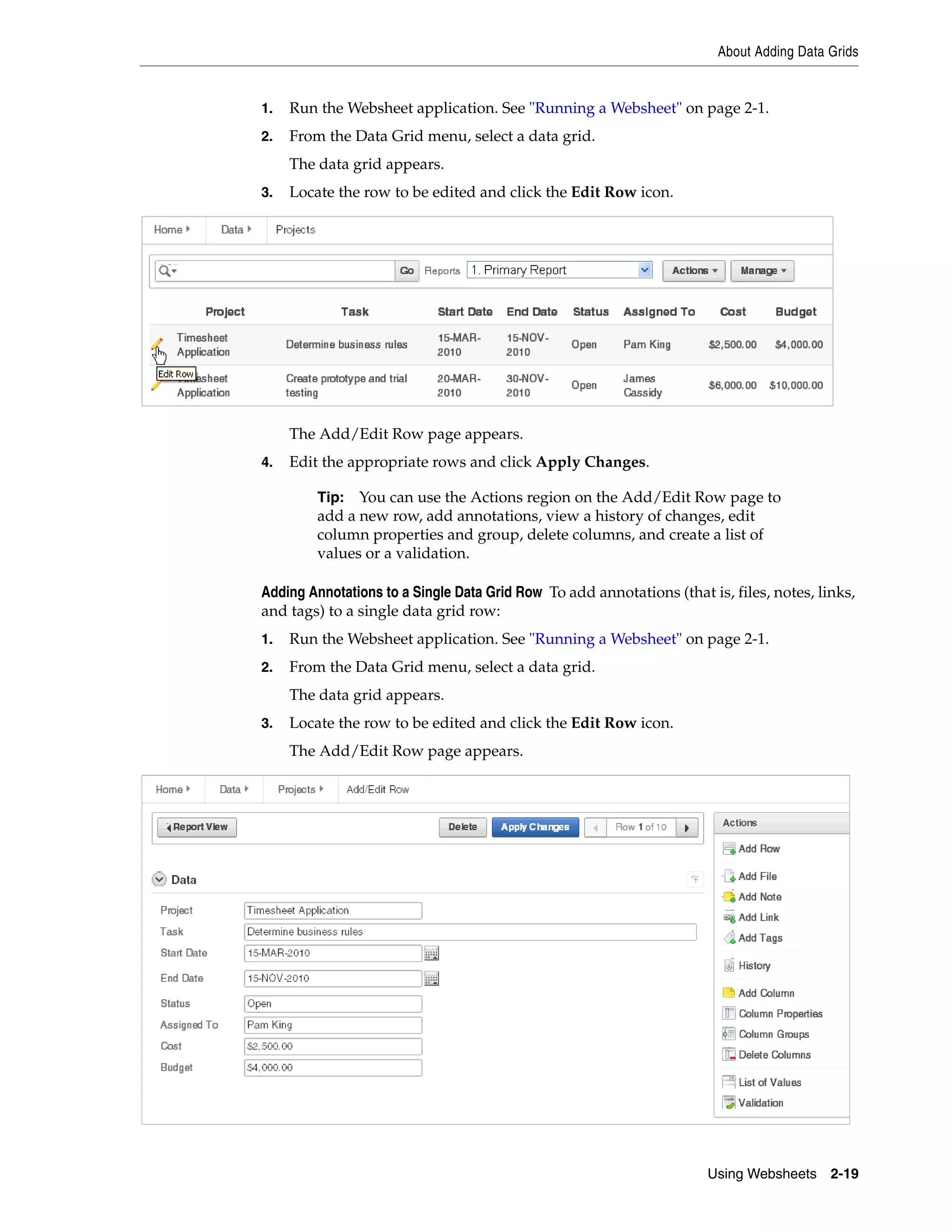
Task: Click the Assigned To input field
Action: (x=333, y=1025)
